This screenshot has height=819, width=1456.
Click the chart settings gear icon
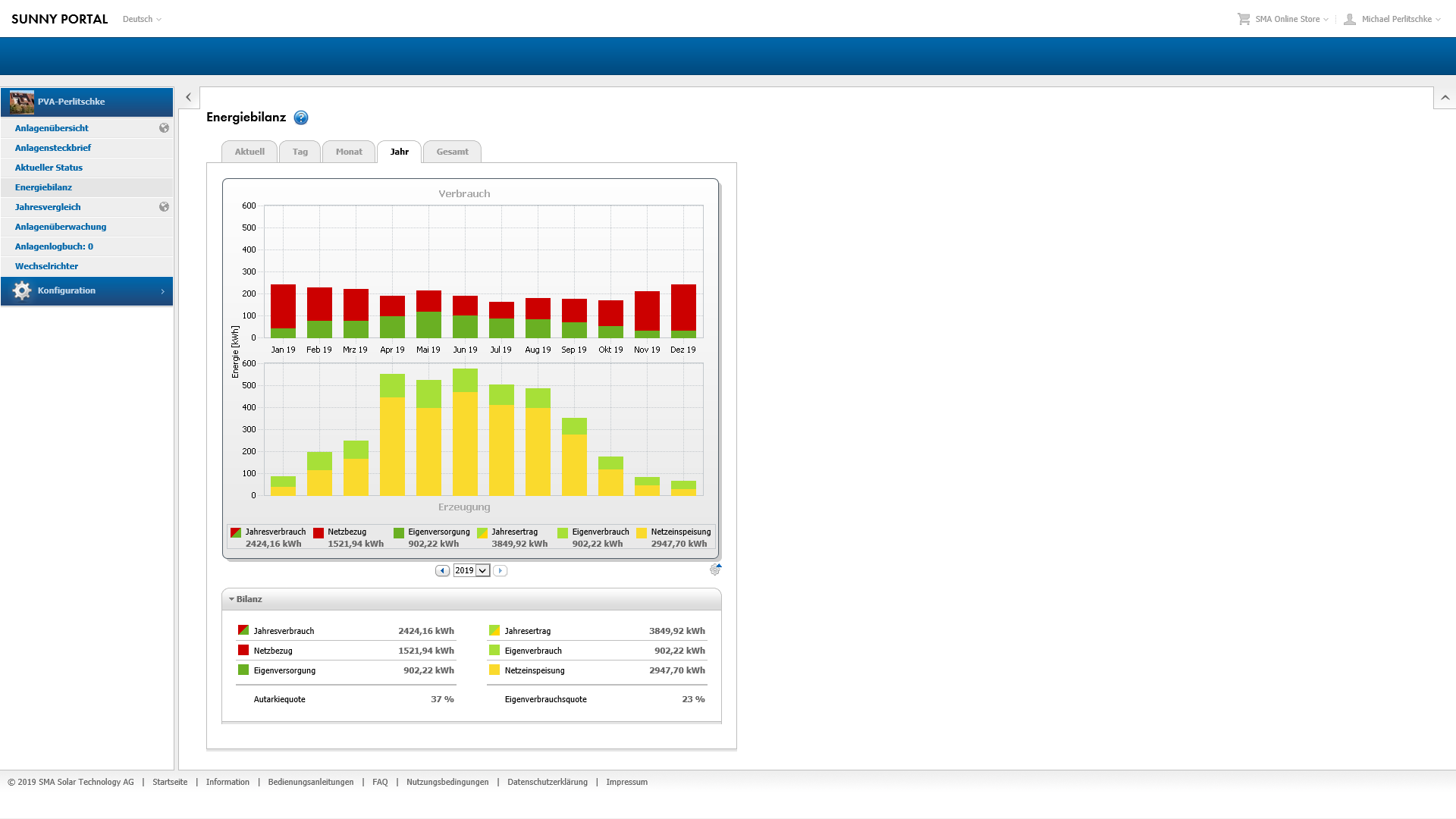[715, 570]
